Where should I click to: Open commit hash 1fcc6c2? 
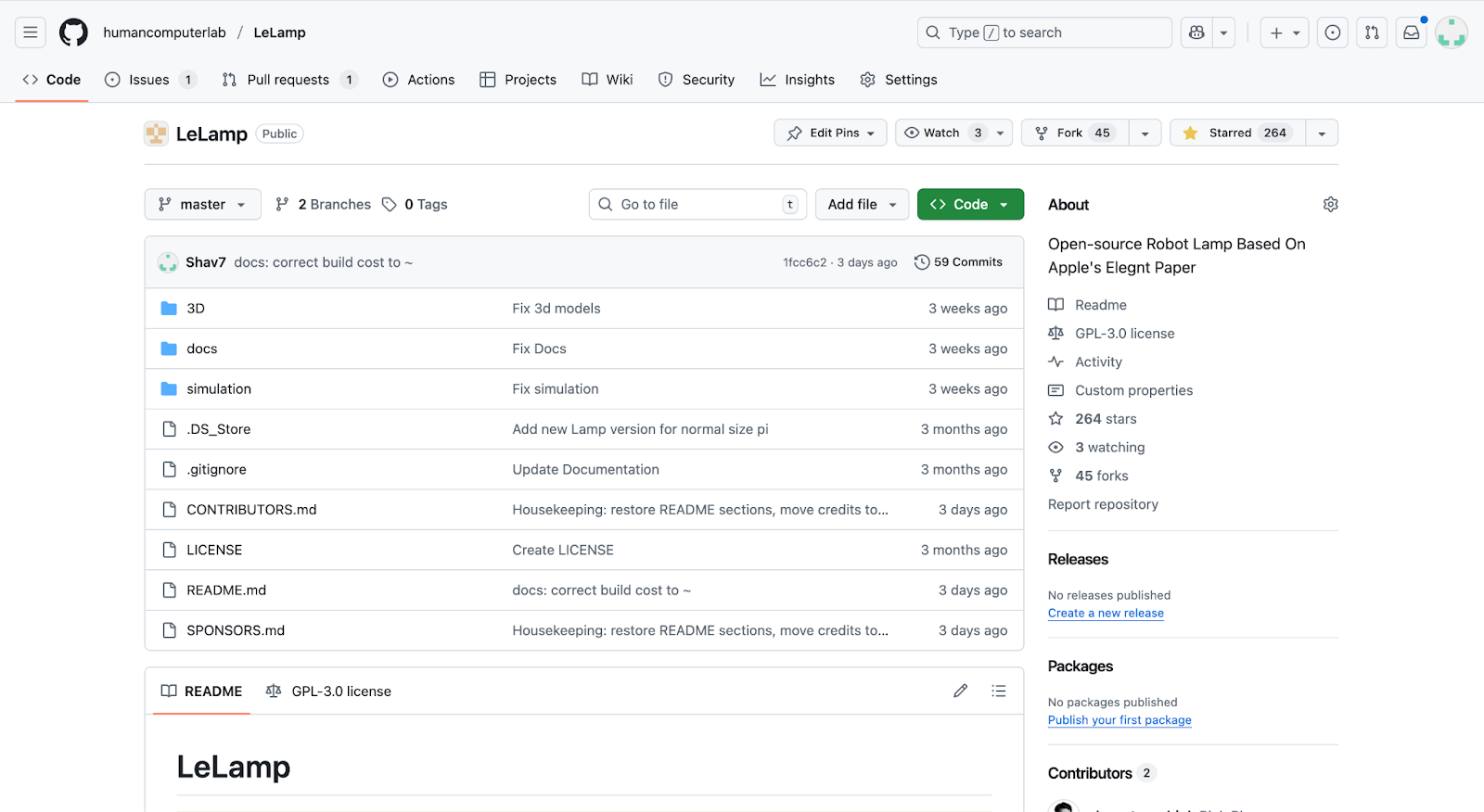tap(804, 262)
